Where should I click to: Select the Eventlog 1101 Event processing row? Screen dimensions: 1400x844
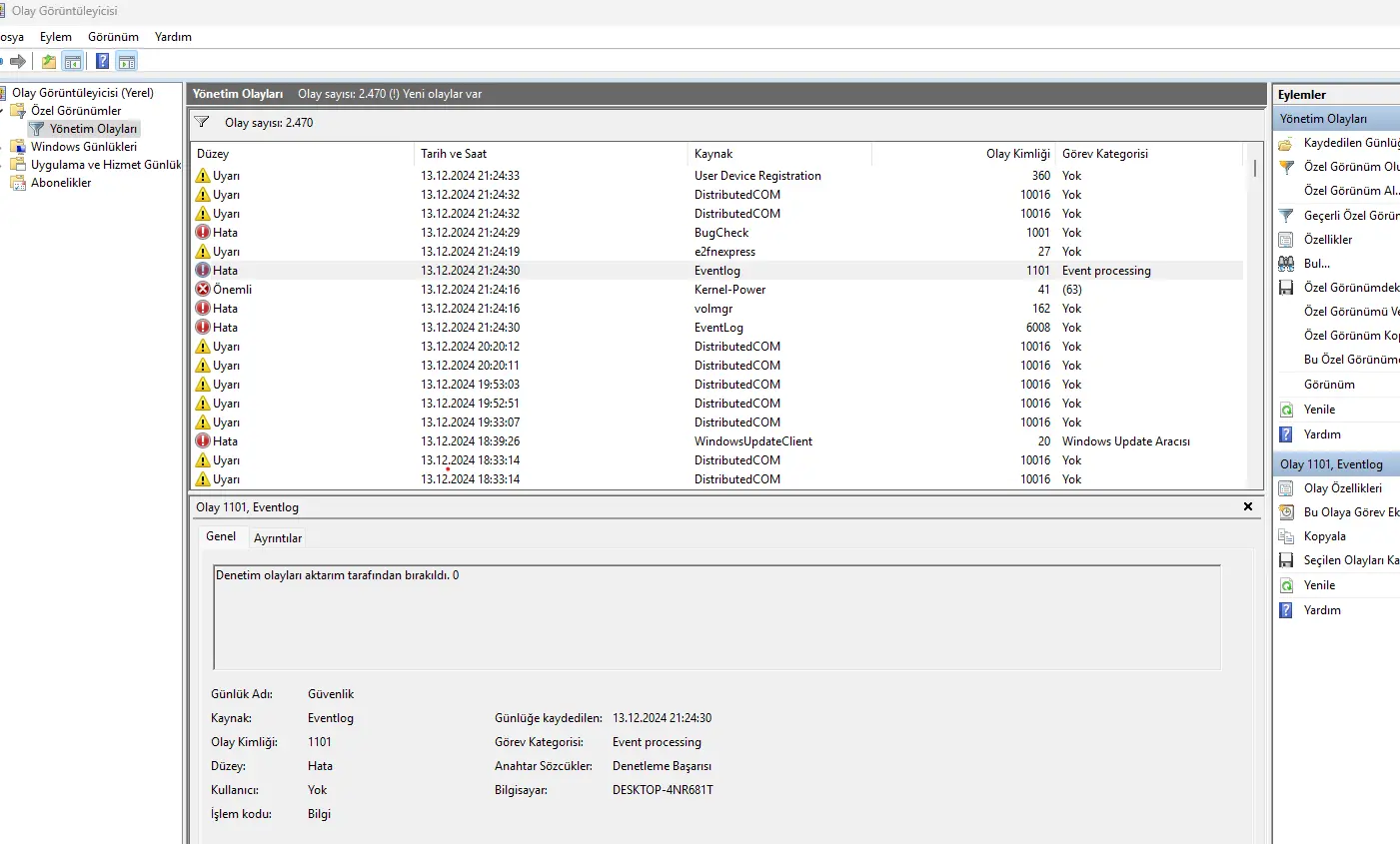(716, 271)
